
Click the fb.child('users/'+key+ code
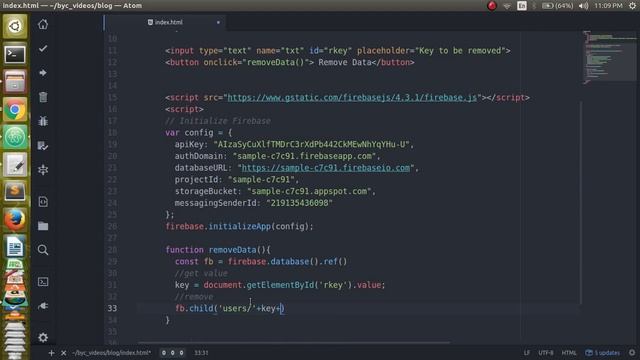pyautogui.click(x=229, y=308)
